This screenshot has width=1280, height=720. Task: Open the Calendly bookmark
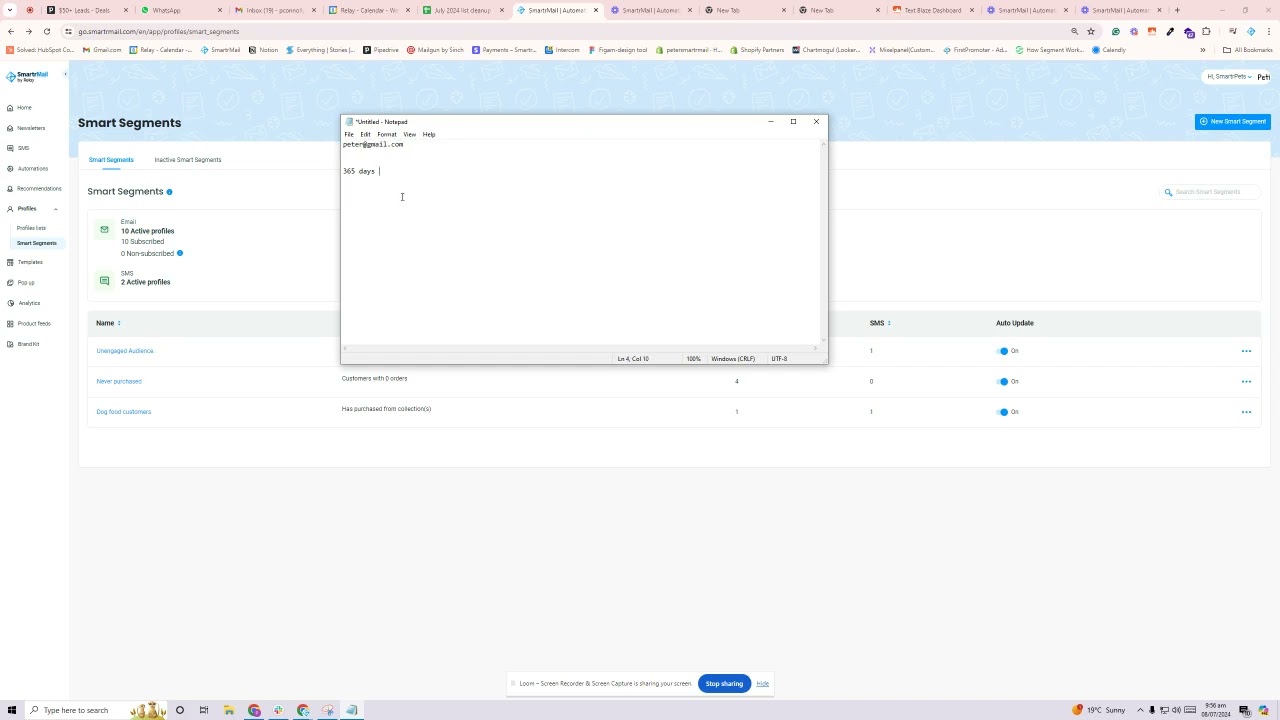click(1109, 50)
